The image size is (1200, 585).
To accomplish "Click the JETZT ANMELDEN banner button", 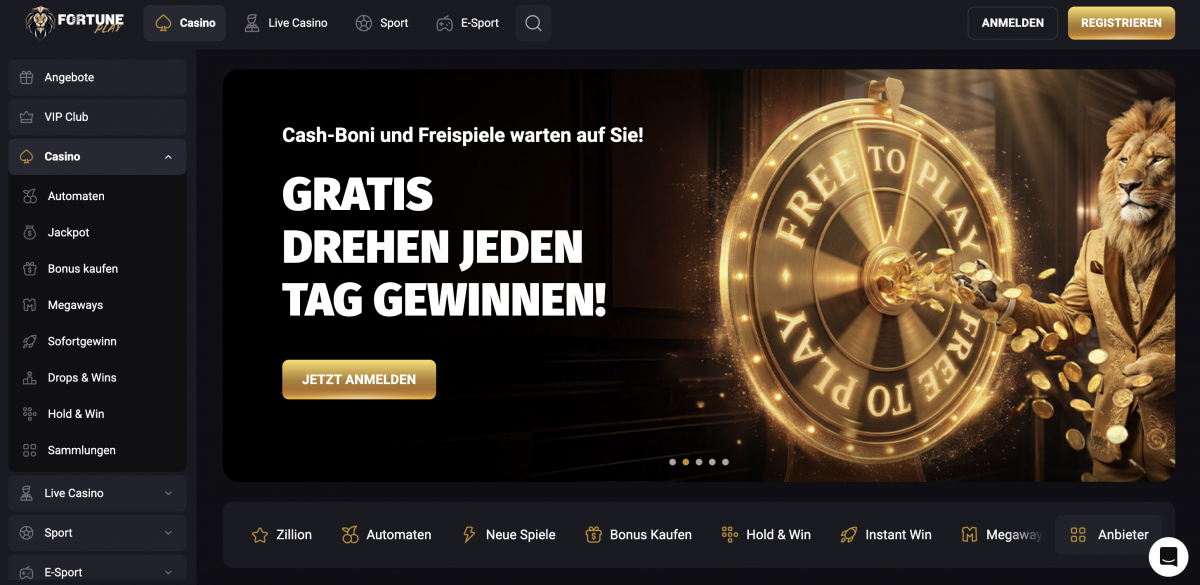I will [359, 380].
